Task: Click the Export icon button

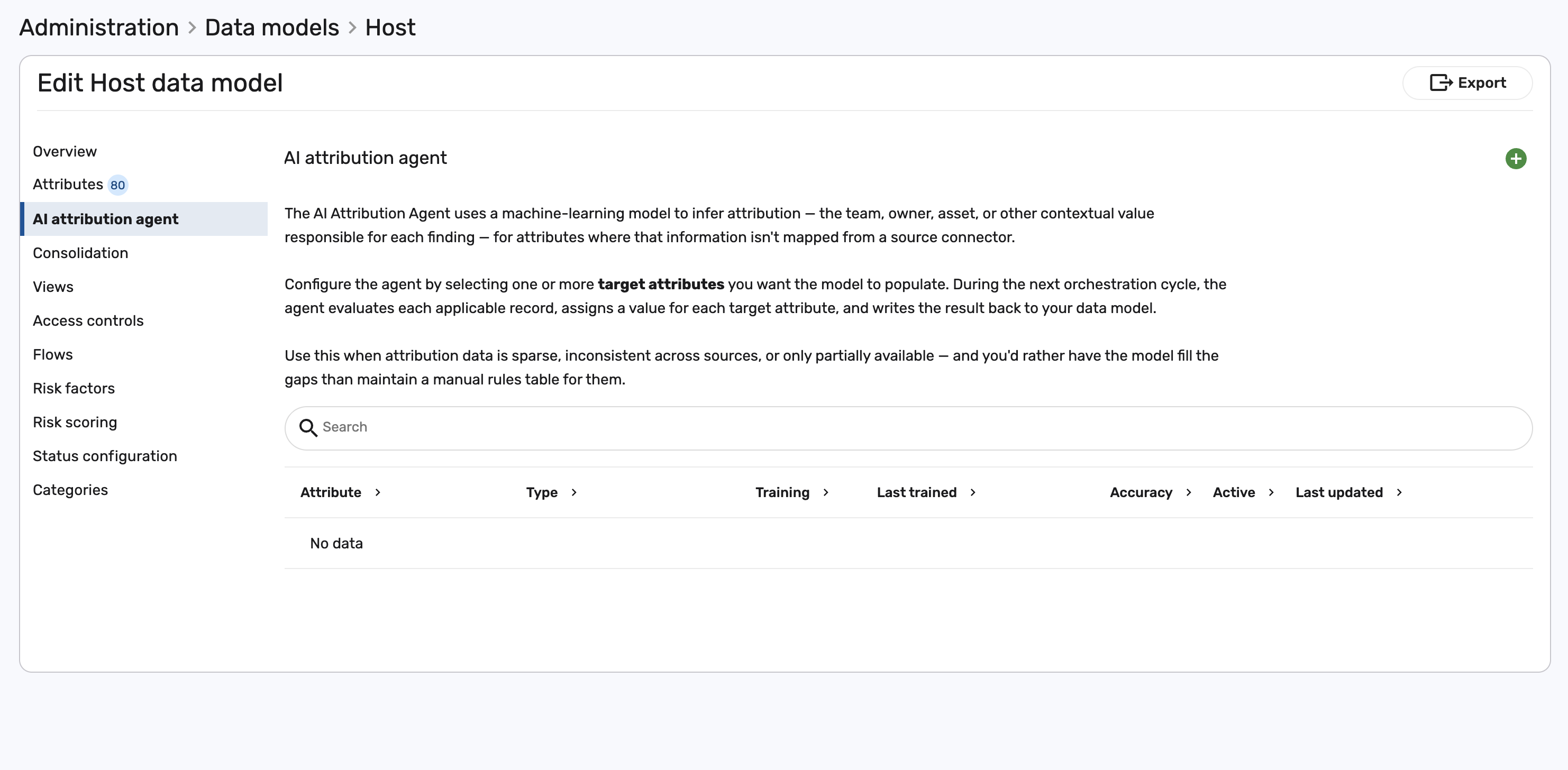Action: coord(1467,83)
